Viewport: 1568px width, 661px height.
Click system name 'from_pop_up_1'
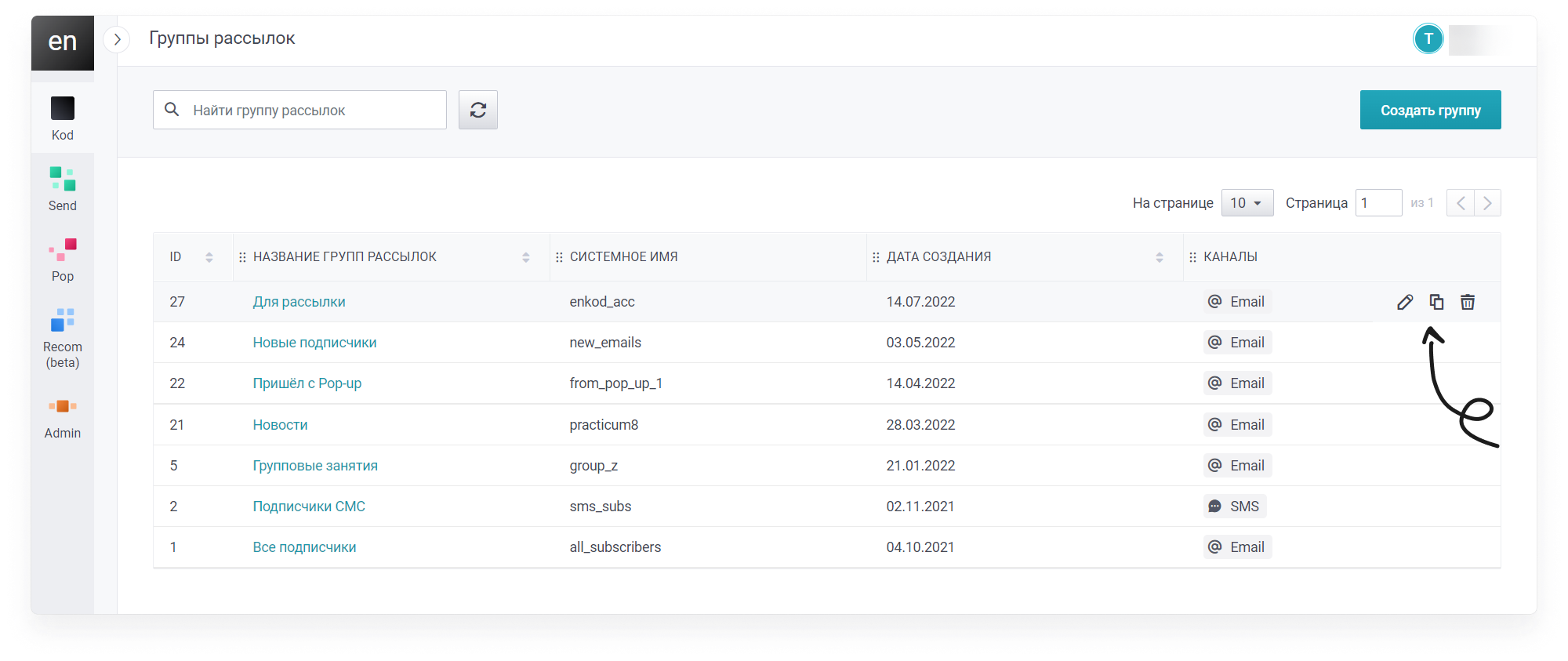[x=616, y=383]
